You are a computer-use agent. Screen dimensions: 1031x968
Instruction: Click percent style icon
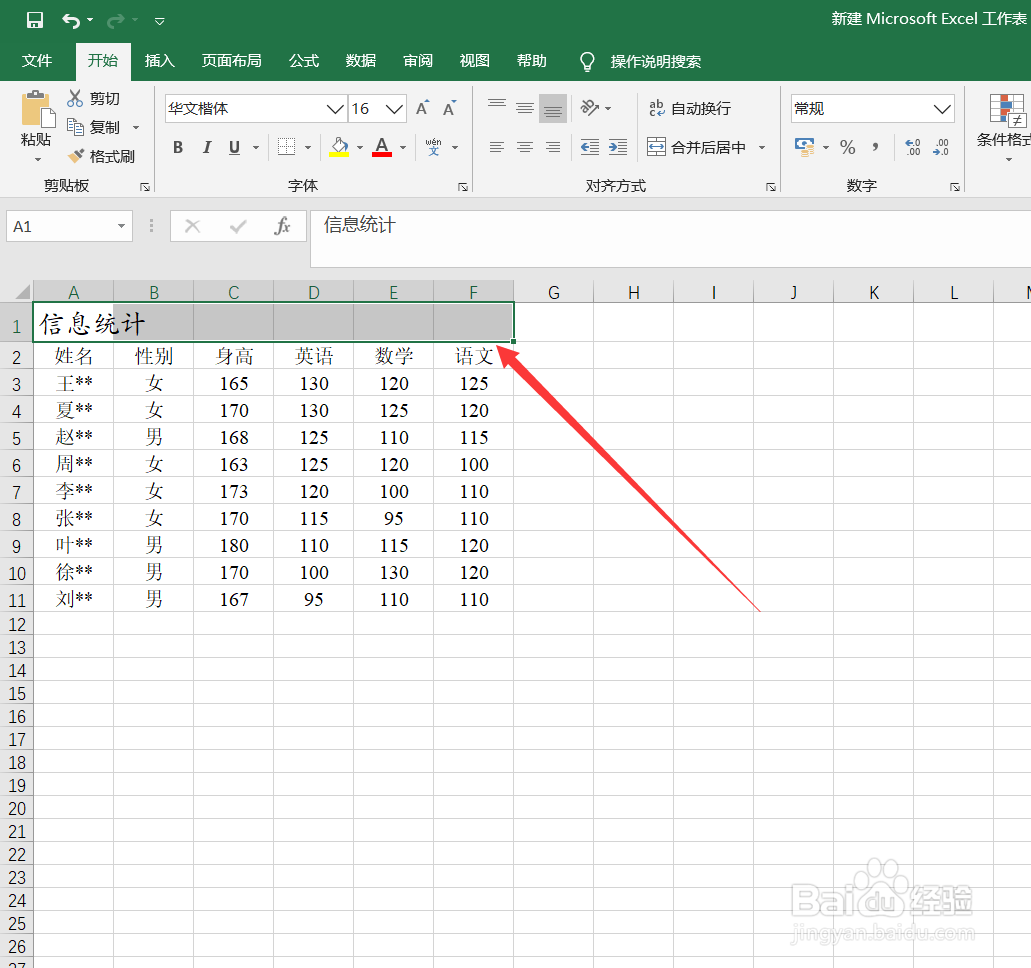pyautogui.click(x=848, y=147)
